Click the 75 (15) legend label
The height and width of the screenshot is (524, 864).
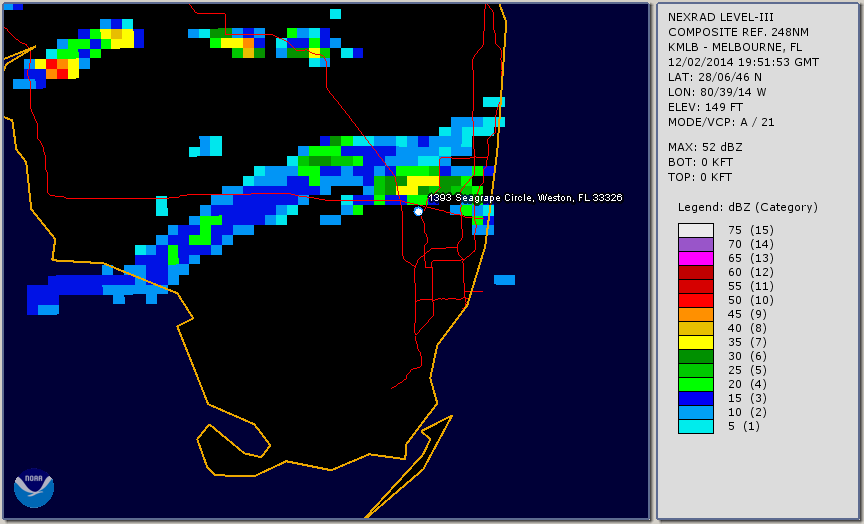pos(750,230)
